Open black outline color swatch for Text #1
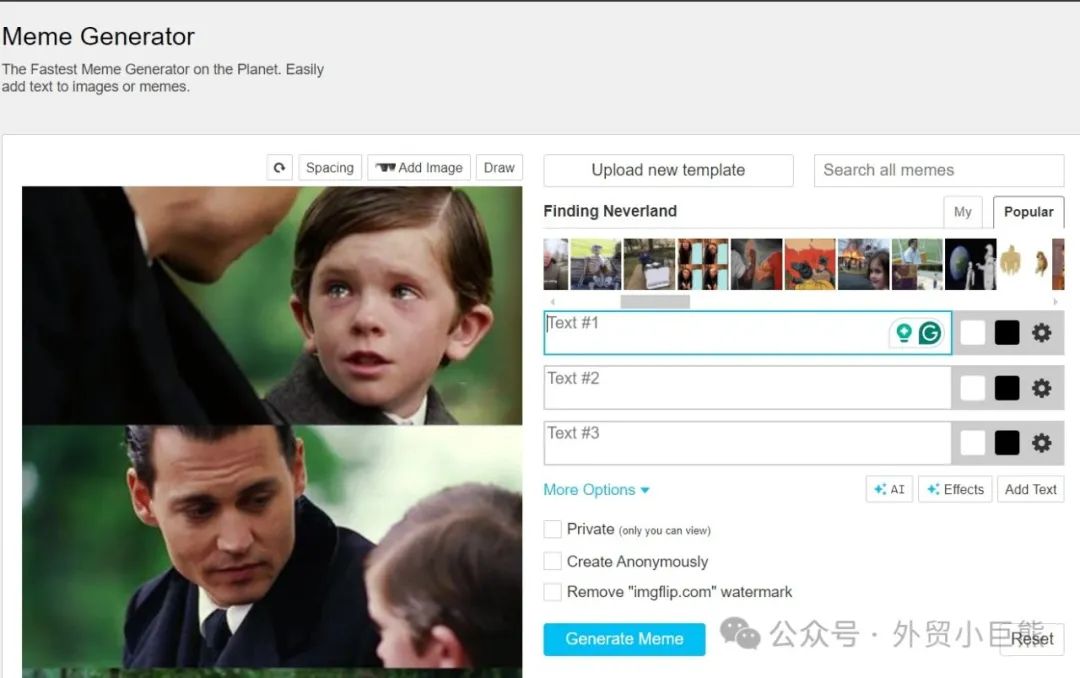The image size is (1080, 678). (x=1007, y=333)
